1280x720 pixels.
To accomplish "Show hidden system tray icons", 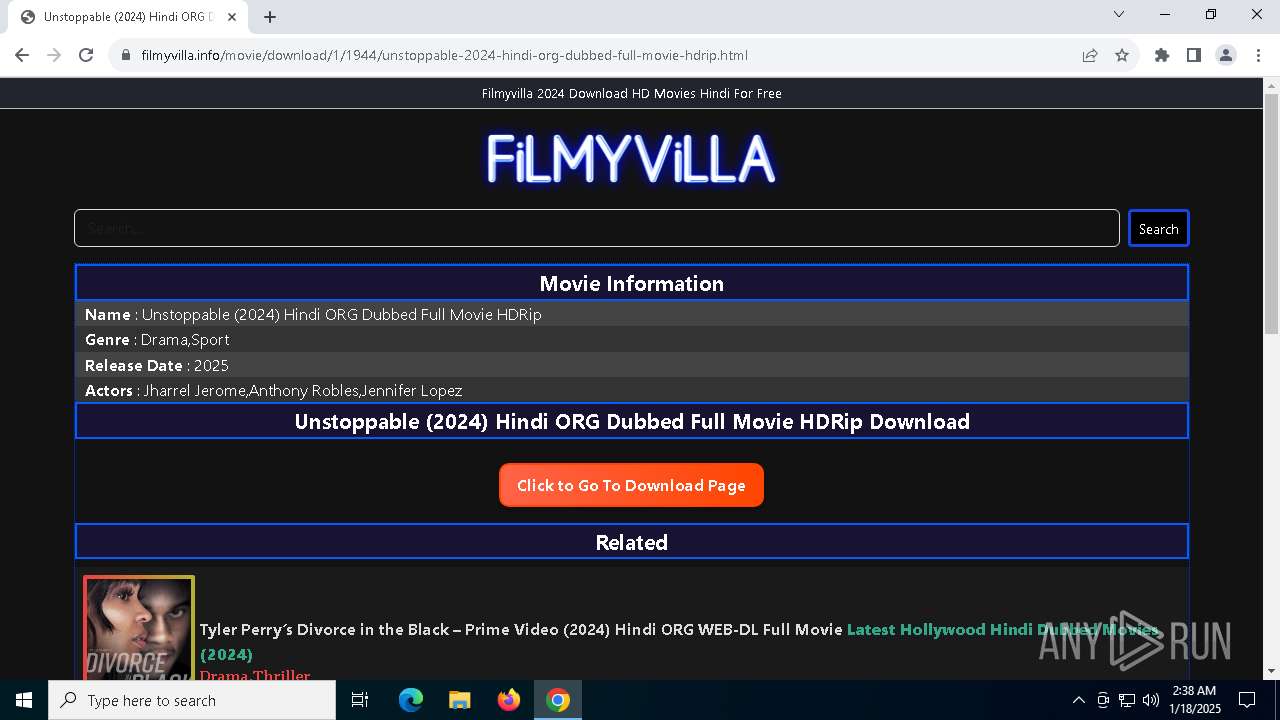I will 1078,700.
